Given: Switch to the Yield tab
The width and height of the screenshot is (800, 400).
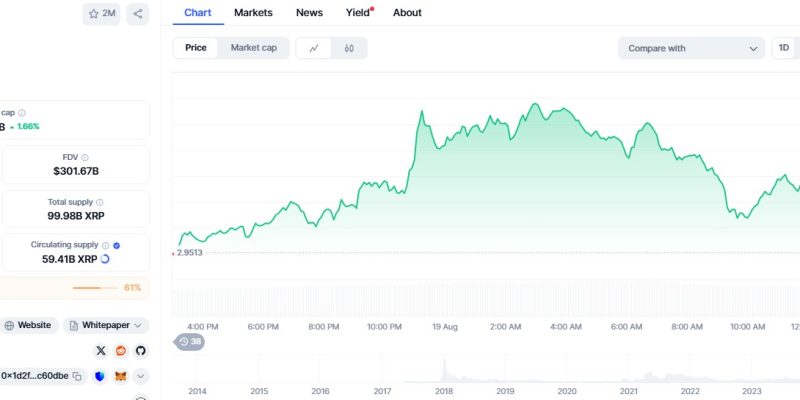Looking at the screenshot, I should coord(358,13).
